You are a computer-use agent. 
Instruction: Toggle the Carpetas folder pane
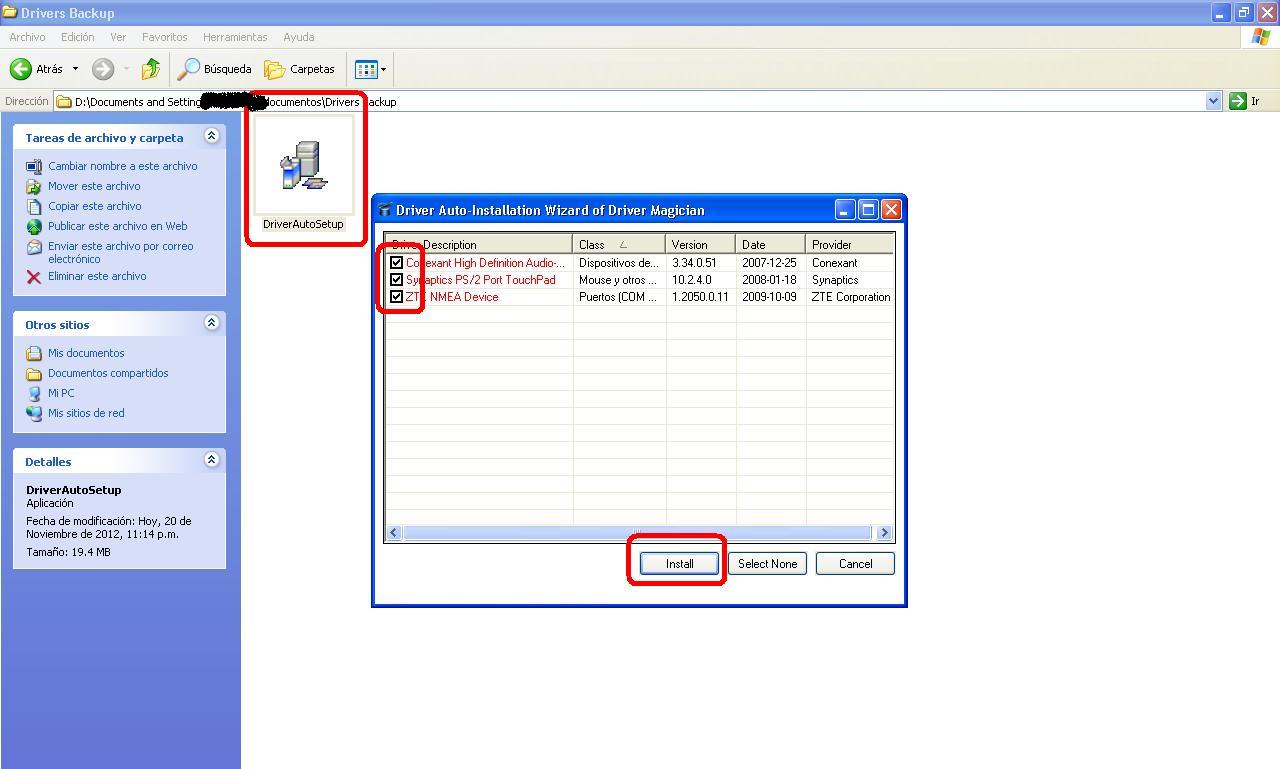[300, 69]
